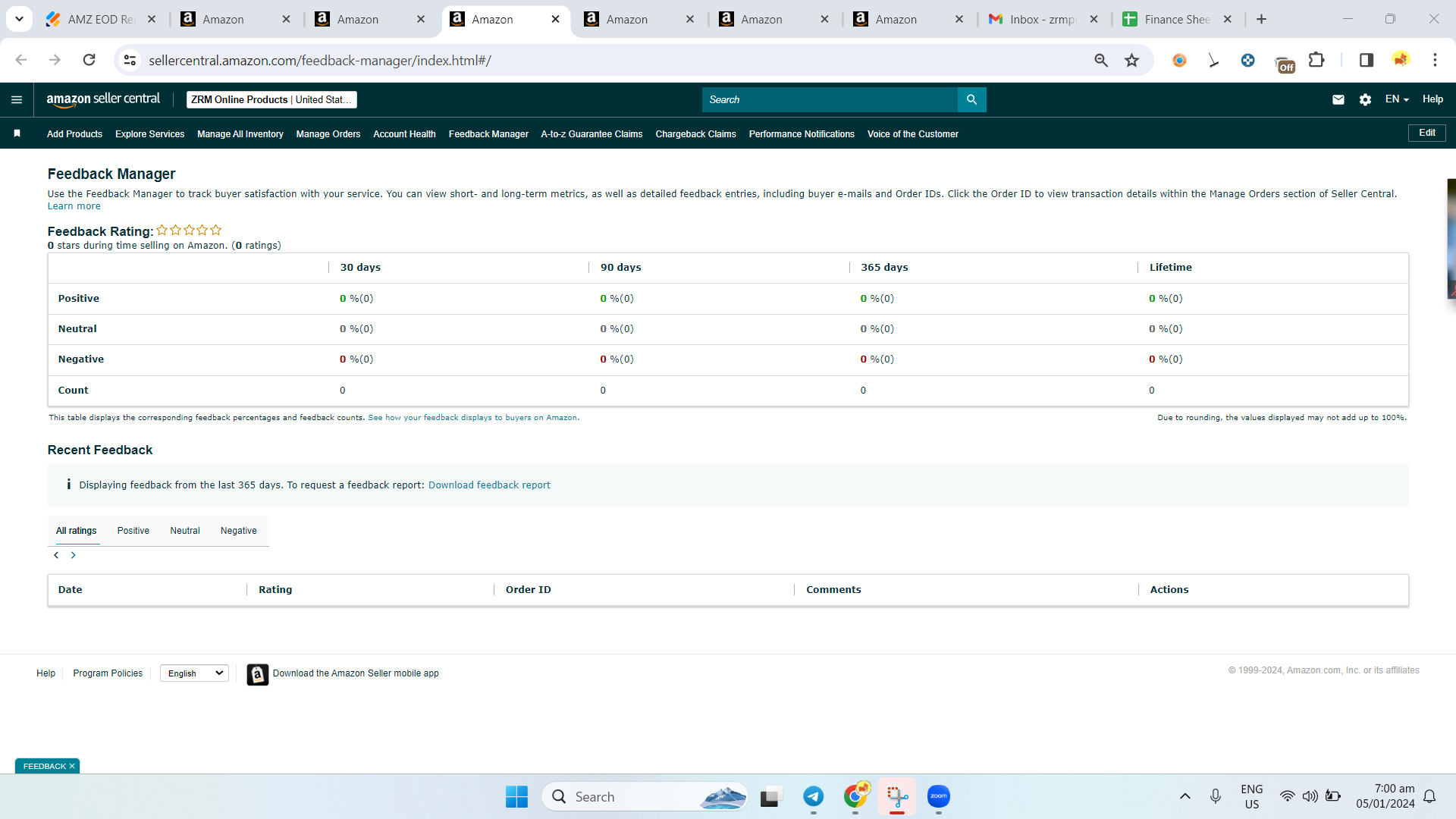The width and height of the screenshot is (1456, 819).
Task: Reload the browser page
Action: click(89, 60)
